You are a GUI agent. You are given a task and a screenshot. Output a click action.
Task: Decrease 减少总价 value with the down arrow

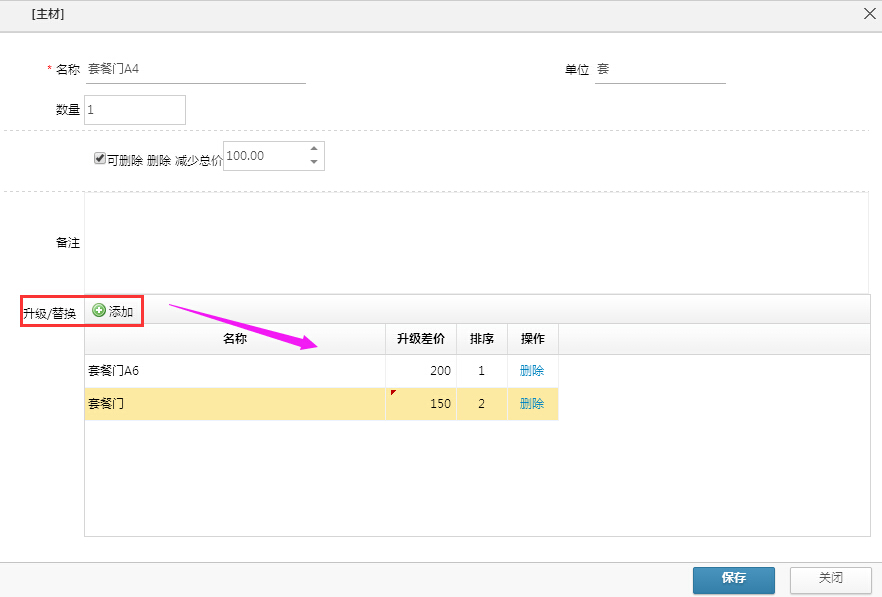314,162
